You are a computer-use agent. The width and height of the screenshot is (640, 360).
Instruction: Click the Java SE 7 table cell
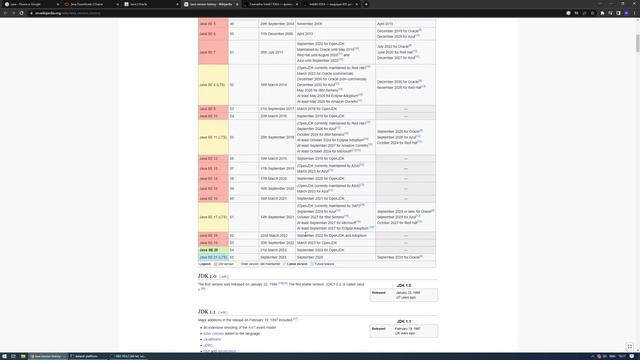pyautogui.click(x=213, y=52)
